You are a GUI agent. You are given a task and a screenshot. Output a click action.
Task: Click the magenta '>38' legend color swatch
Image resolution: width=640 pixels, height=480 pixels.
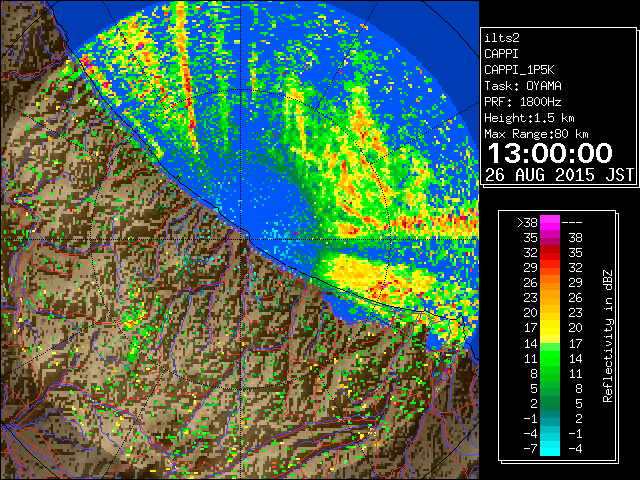(550, 222)
